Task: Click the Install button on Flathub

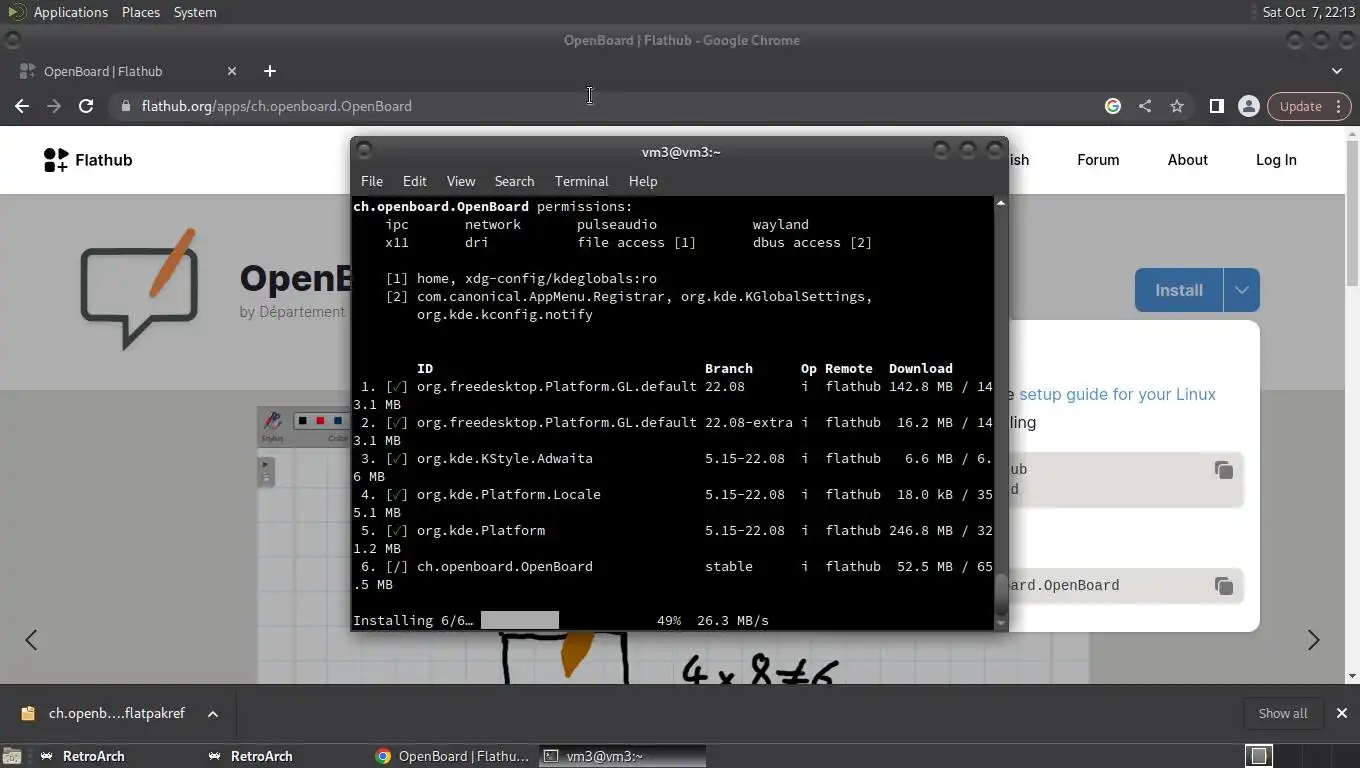Action: click(x=1179, y=290)
